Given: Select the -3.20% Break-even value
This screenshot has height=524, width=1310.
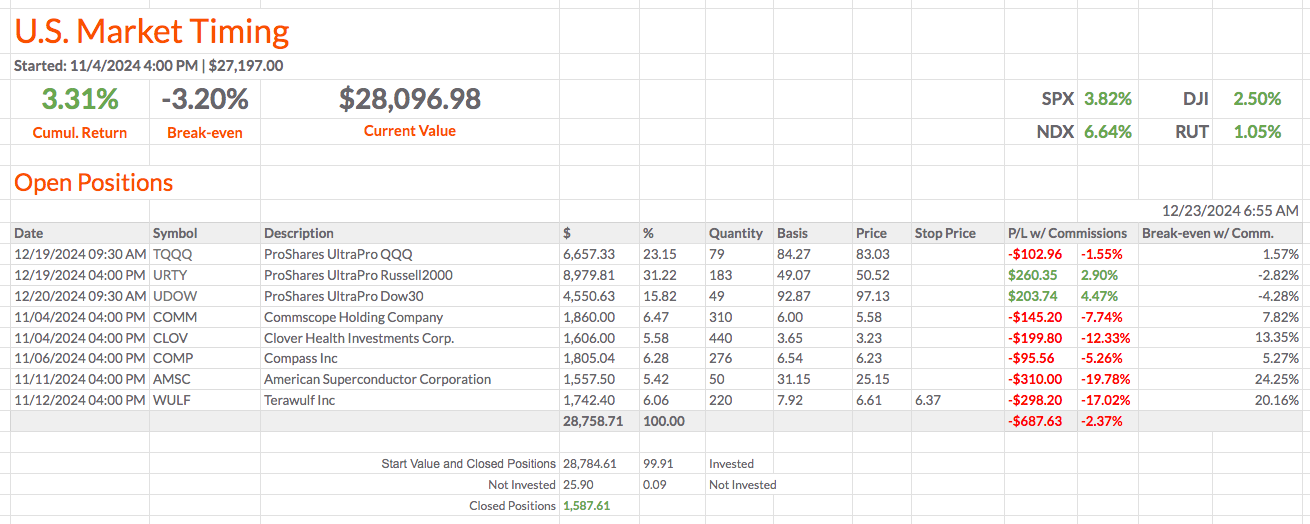Looking at the screenshot, I should 204,99.
